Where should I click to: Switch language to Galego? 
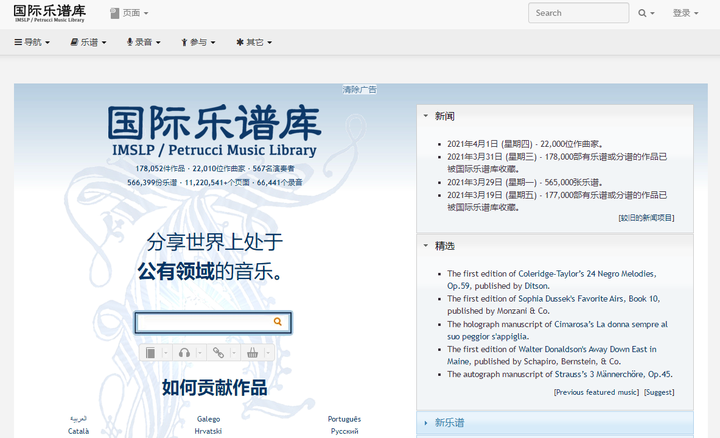pos(208,419)
